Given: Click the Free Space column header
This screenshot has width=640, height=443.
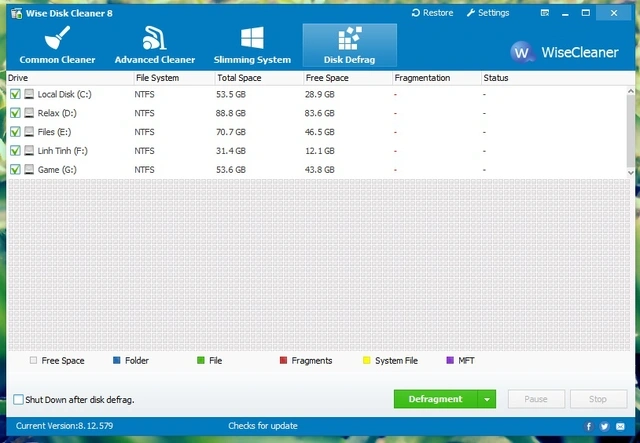Looking at the screenshot, I should (348, 78).
